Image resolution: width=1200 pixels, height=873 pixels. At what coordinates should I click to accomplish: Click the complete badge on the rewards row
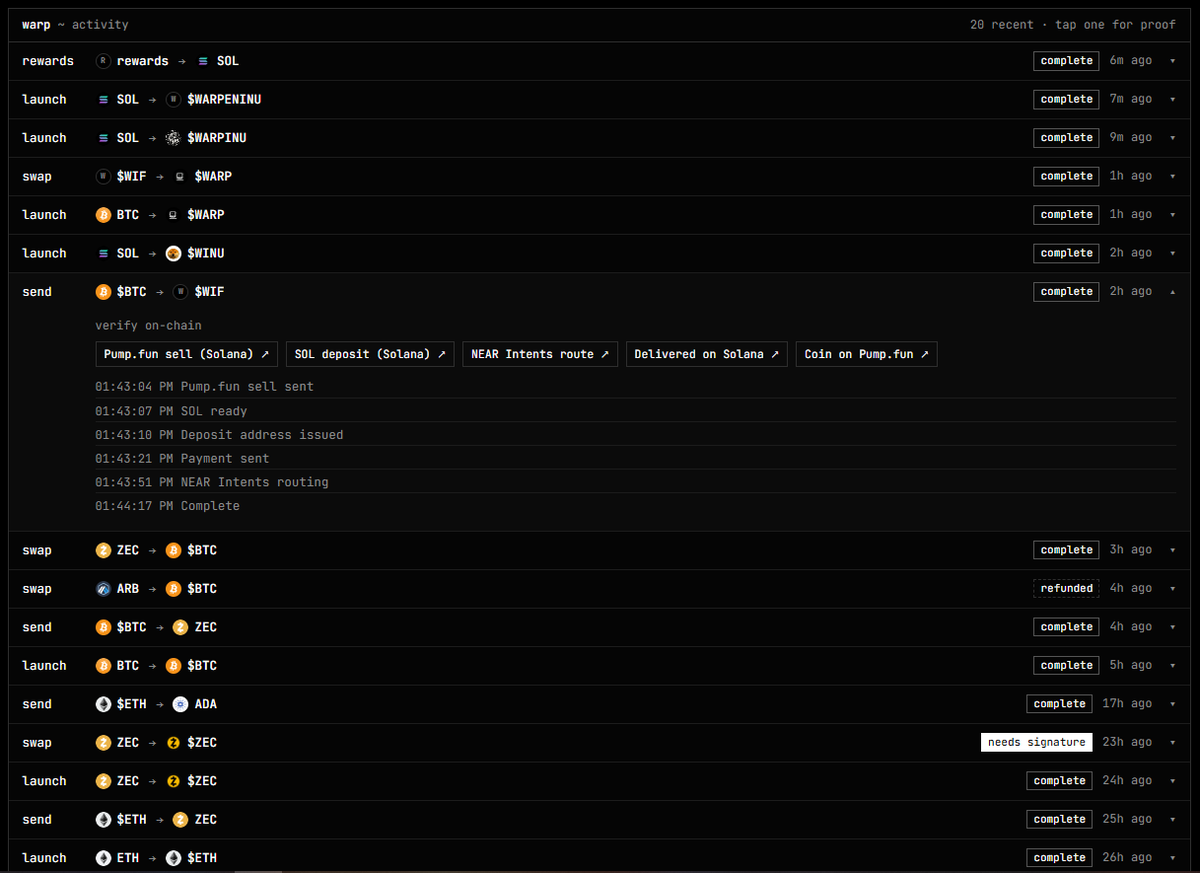click(x=1066, y=61)
